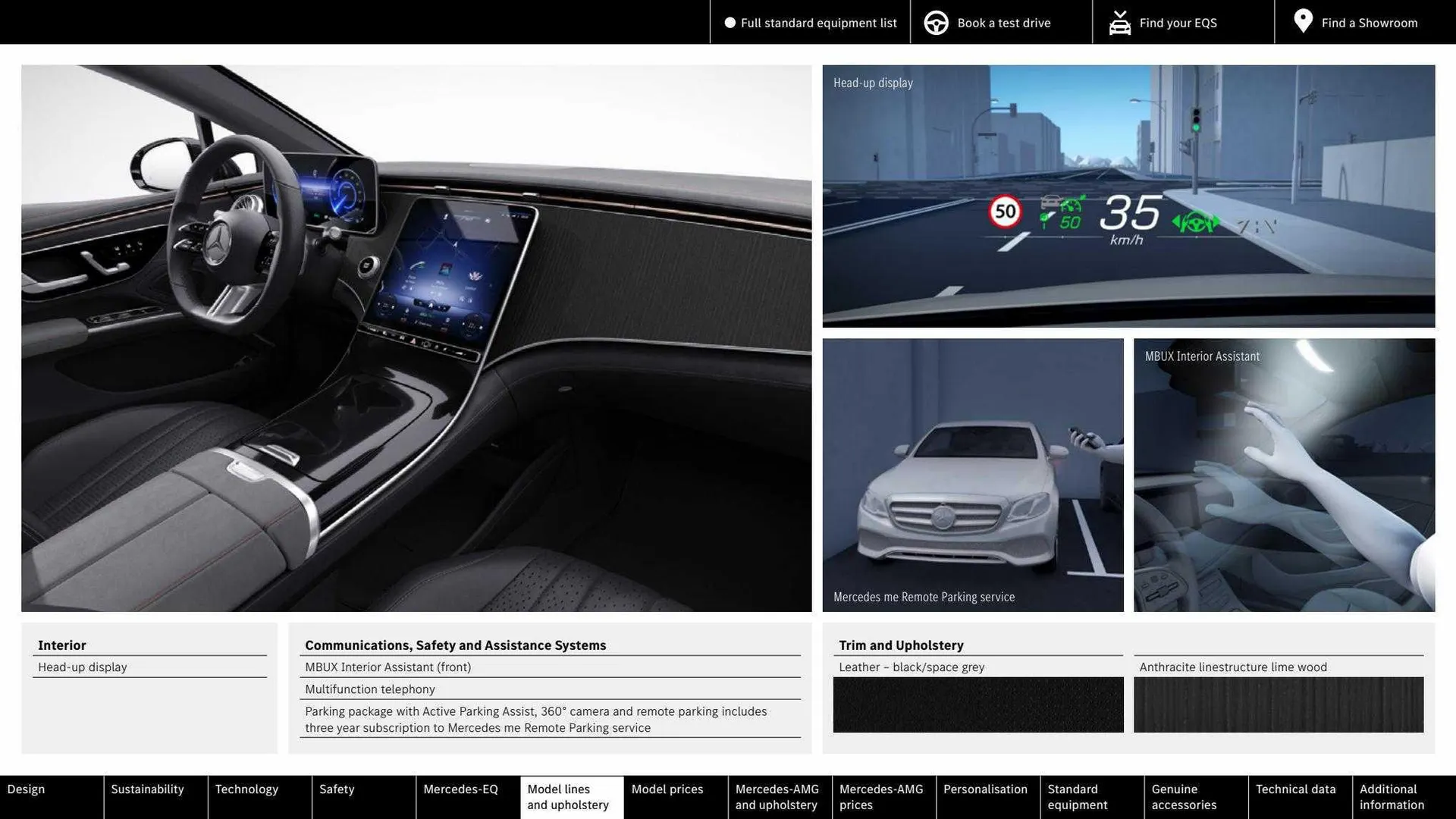Click the bullet dot beside Full standard equipment list
Image resolution: width=1456 pixels, height=819 pixels.
730,23
